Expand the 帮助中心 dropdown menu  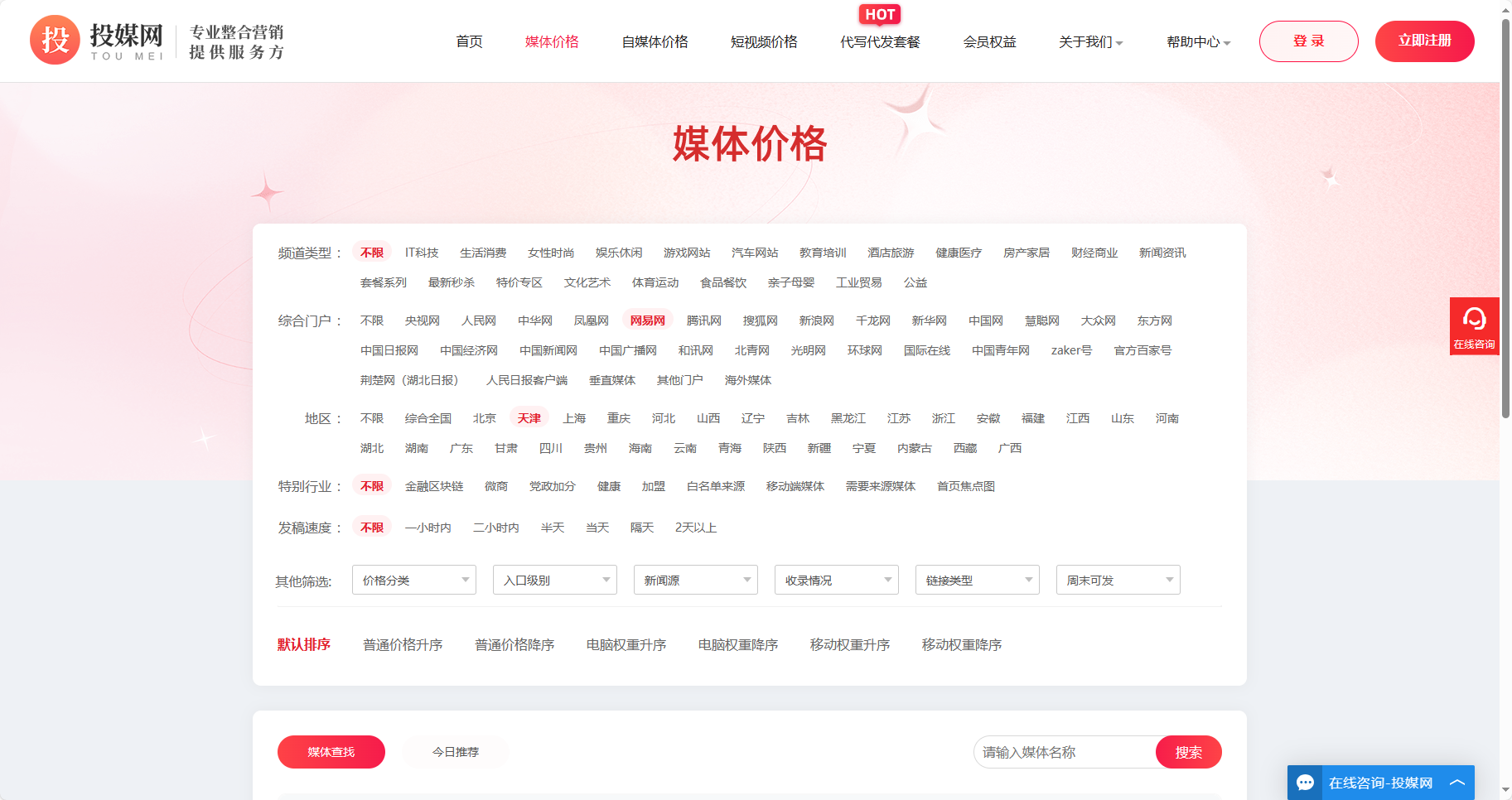(x=1198, y=41)
